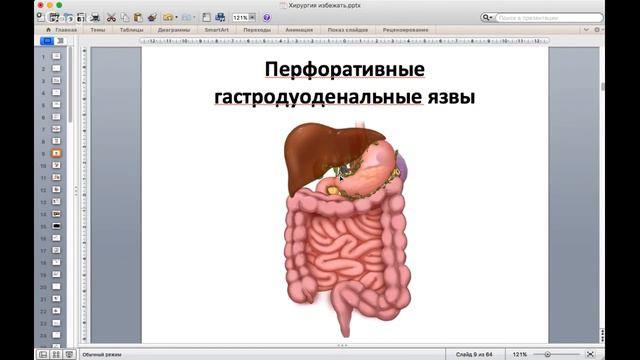Open the Анимация ribbon tab

click(299, 30)
